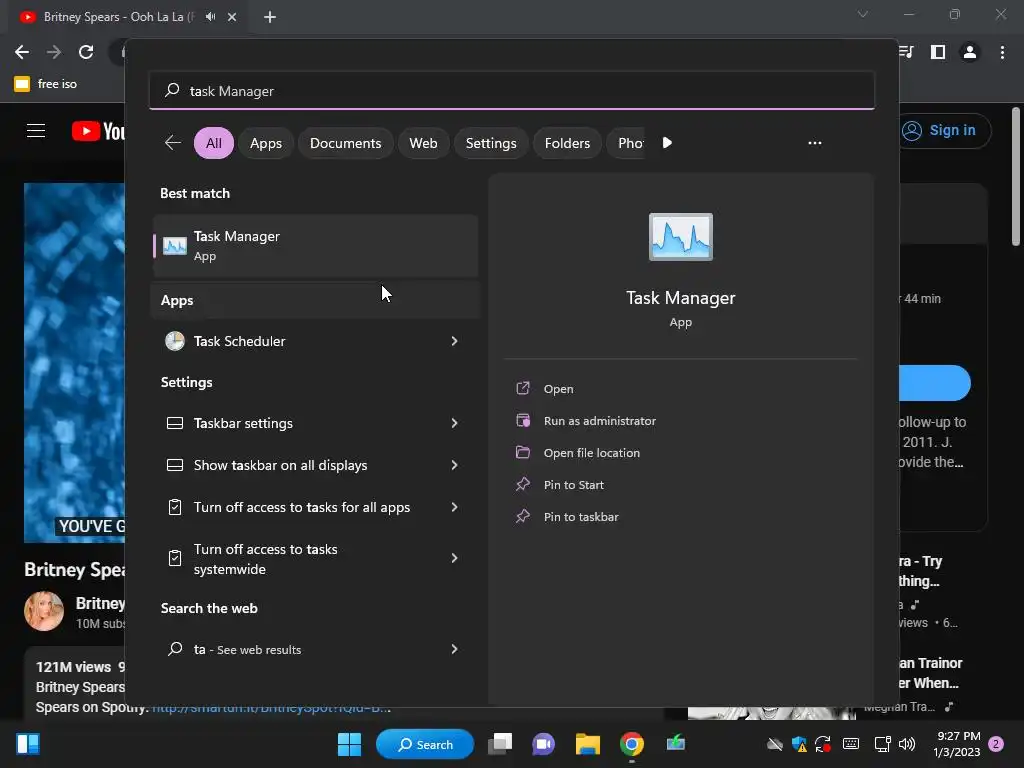Image resolution: width=1024 pixels, height=768 pixels.
Task: Switch to the Documents filter tab
Action: (345, 143)
